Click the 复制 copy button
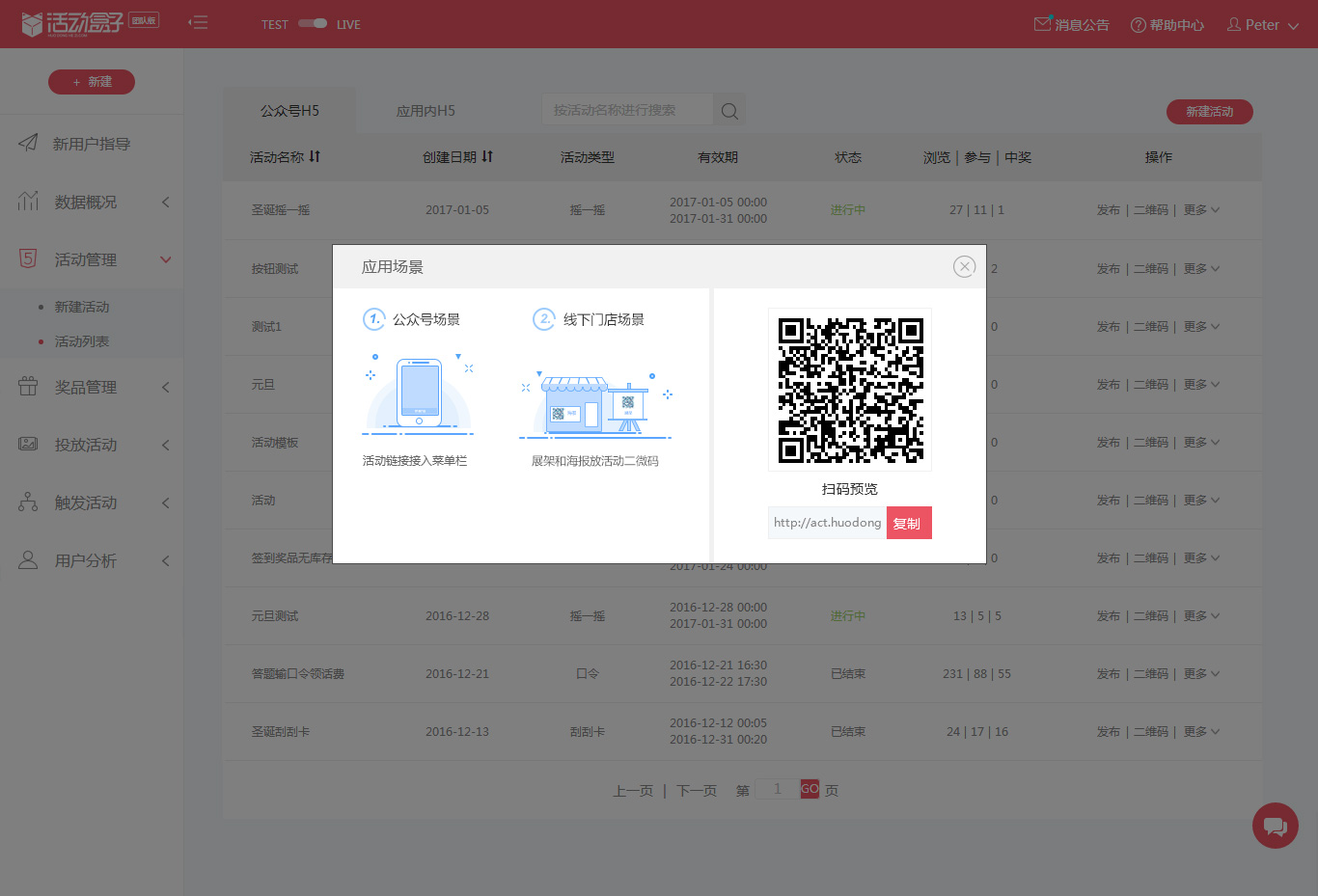 (x=909, y=523)
